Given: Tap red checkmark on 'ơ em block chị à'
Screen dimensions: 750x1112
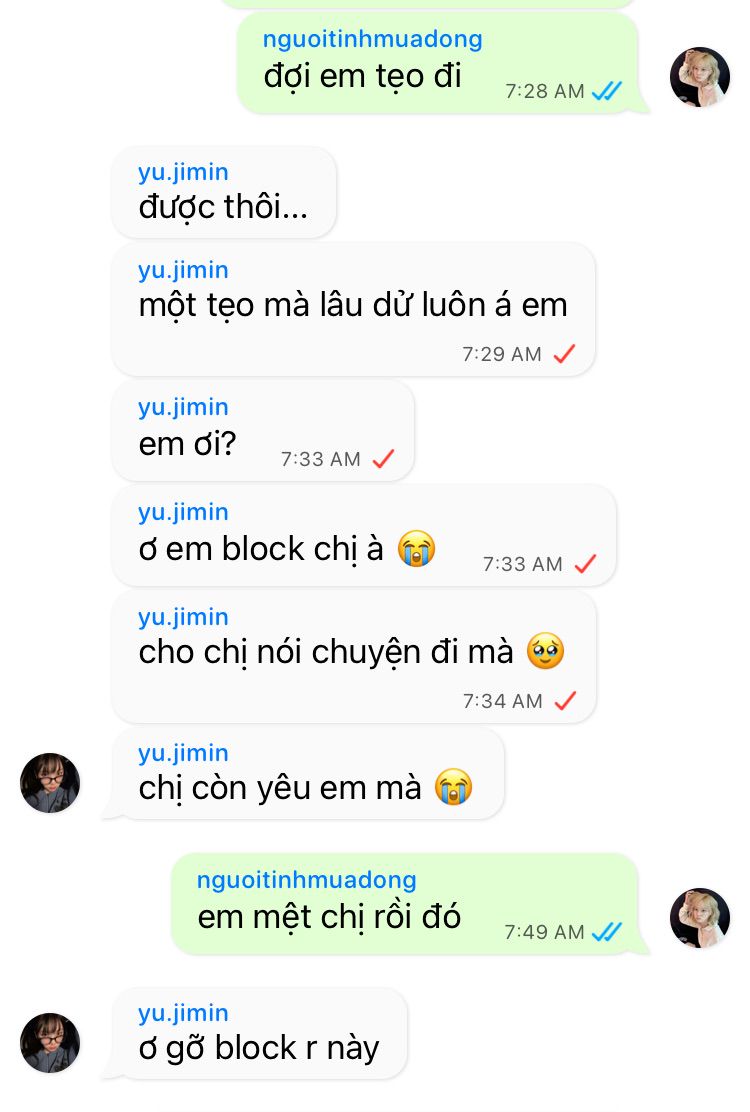Looking at the screenshot, I should pyautogui.click(x=586, y=564).
